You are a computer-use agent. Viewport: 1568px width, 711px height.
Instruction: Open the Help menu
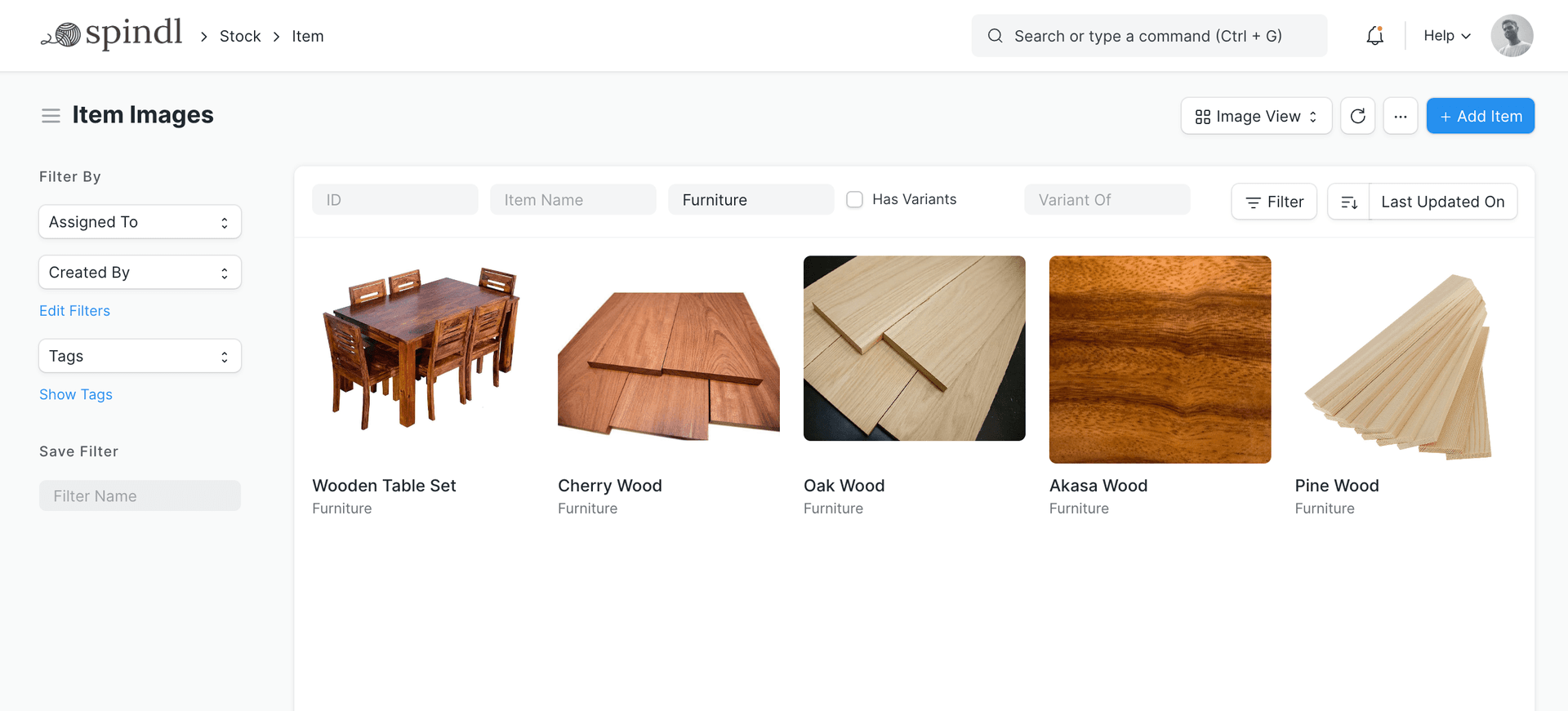point(1446,36)
